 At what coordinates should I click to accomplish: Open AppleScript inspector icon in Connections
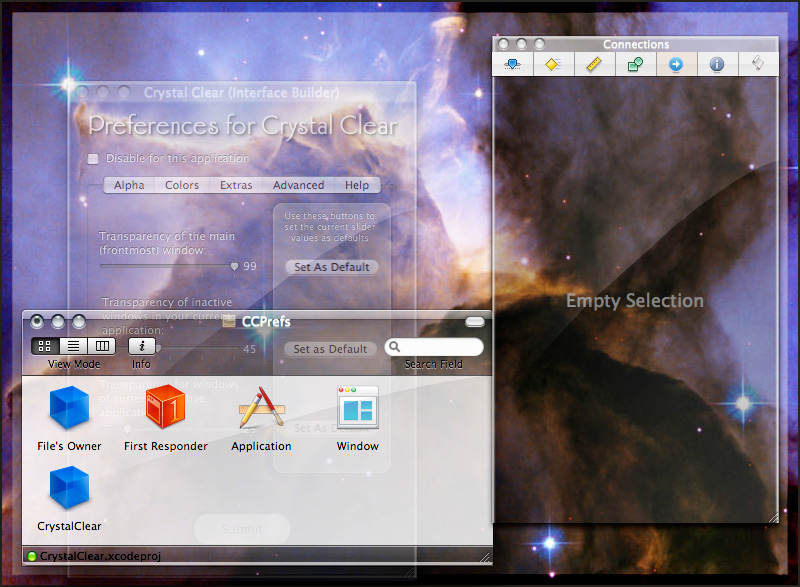pyautogui.click(x=758, y=64)
